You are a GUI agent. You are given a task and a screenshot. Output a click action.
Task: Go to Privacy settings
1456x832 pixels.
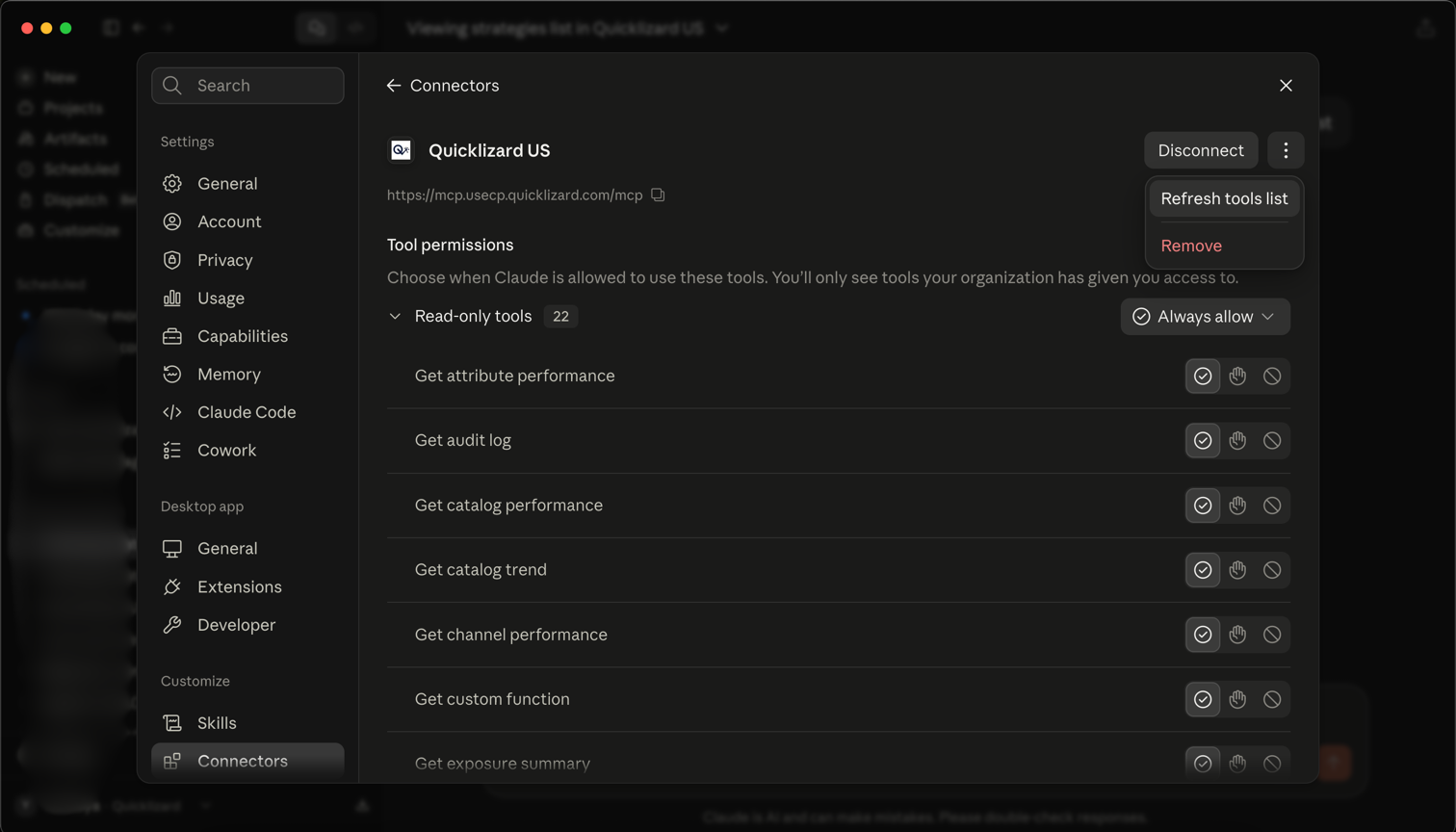(247, 260)
